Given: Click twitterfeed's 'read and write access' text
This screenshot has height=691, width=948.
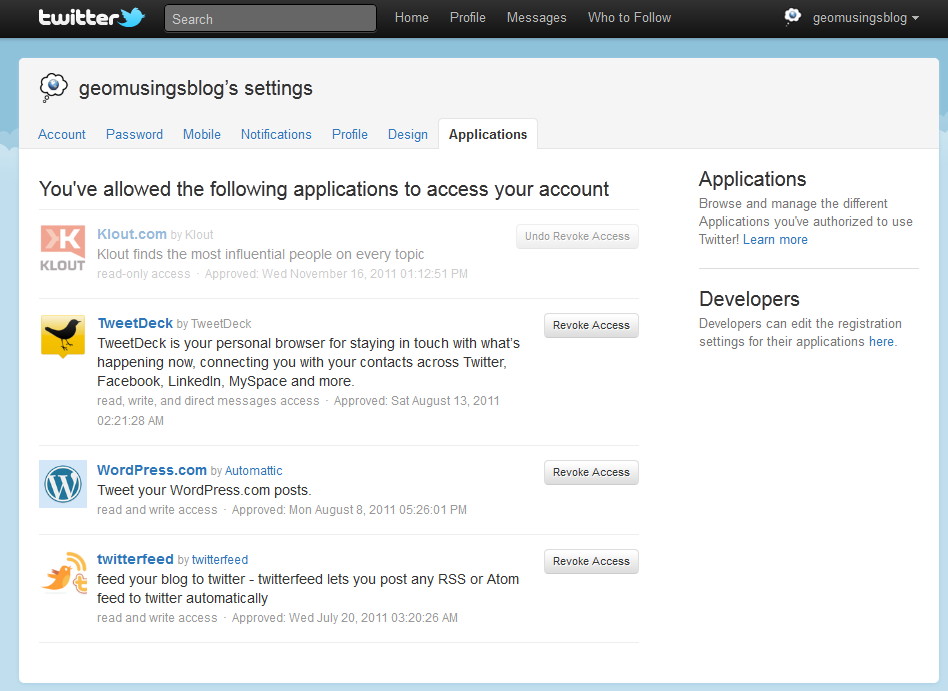Looking at the screenshot, I should (157, 618).
